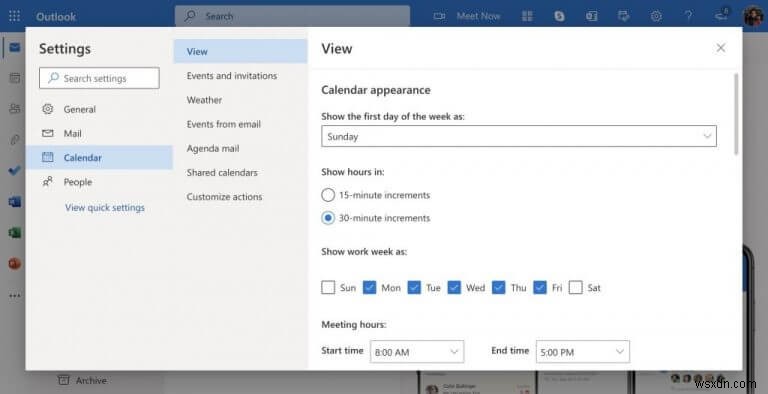Click the Search settings input field

pyautogui.click(x=99, y=78)
